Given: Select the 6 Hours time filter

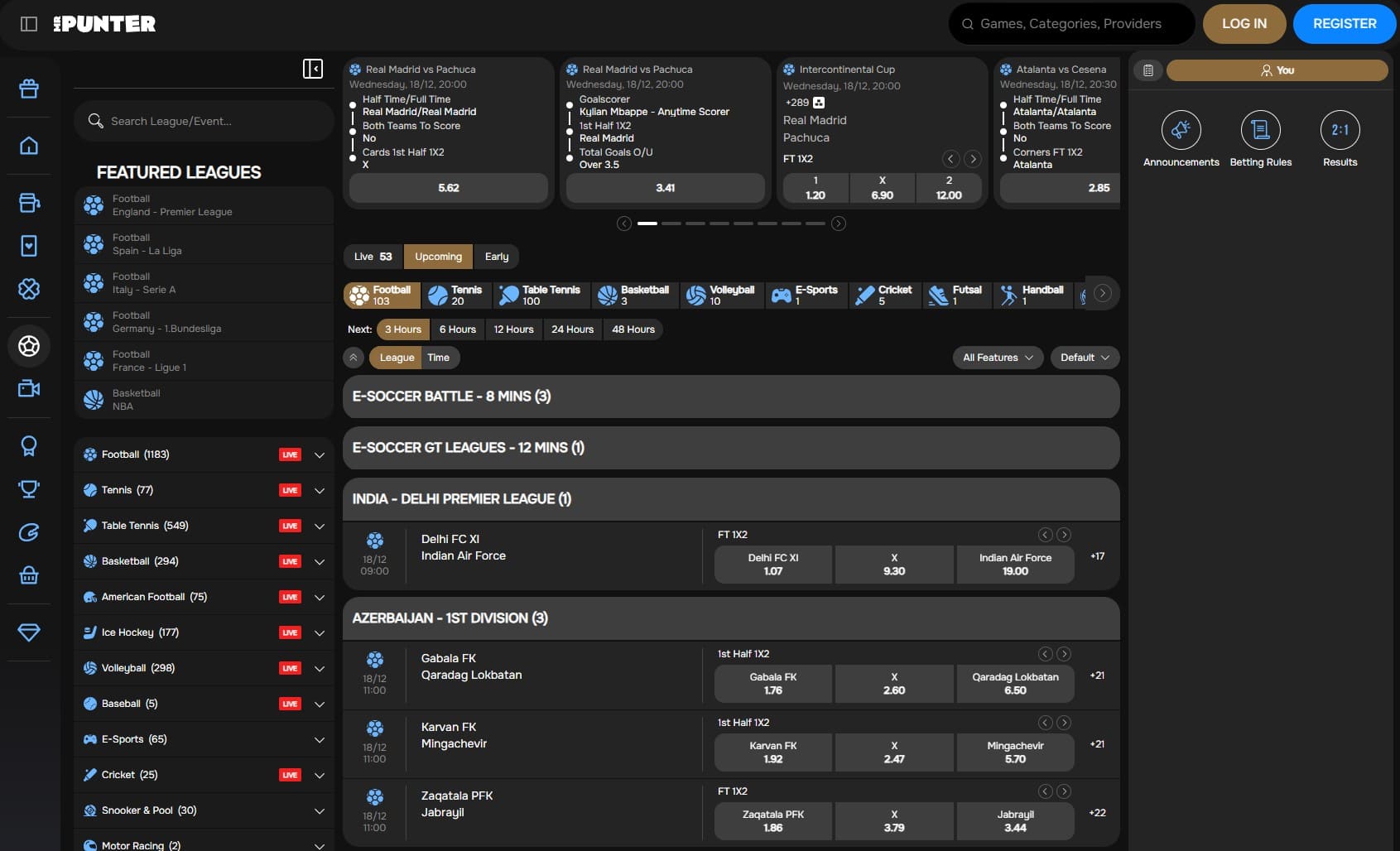Looking at the screenshot, I should pos(457,329).
